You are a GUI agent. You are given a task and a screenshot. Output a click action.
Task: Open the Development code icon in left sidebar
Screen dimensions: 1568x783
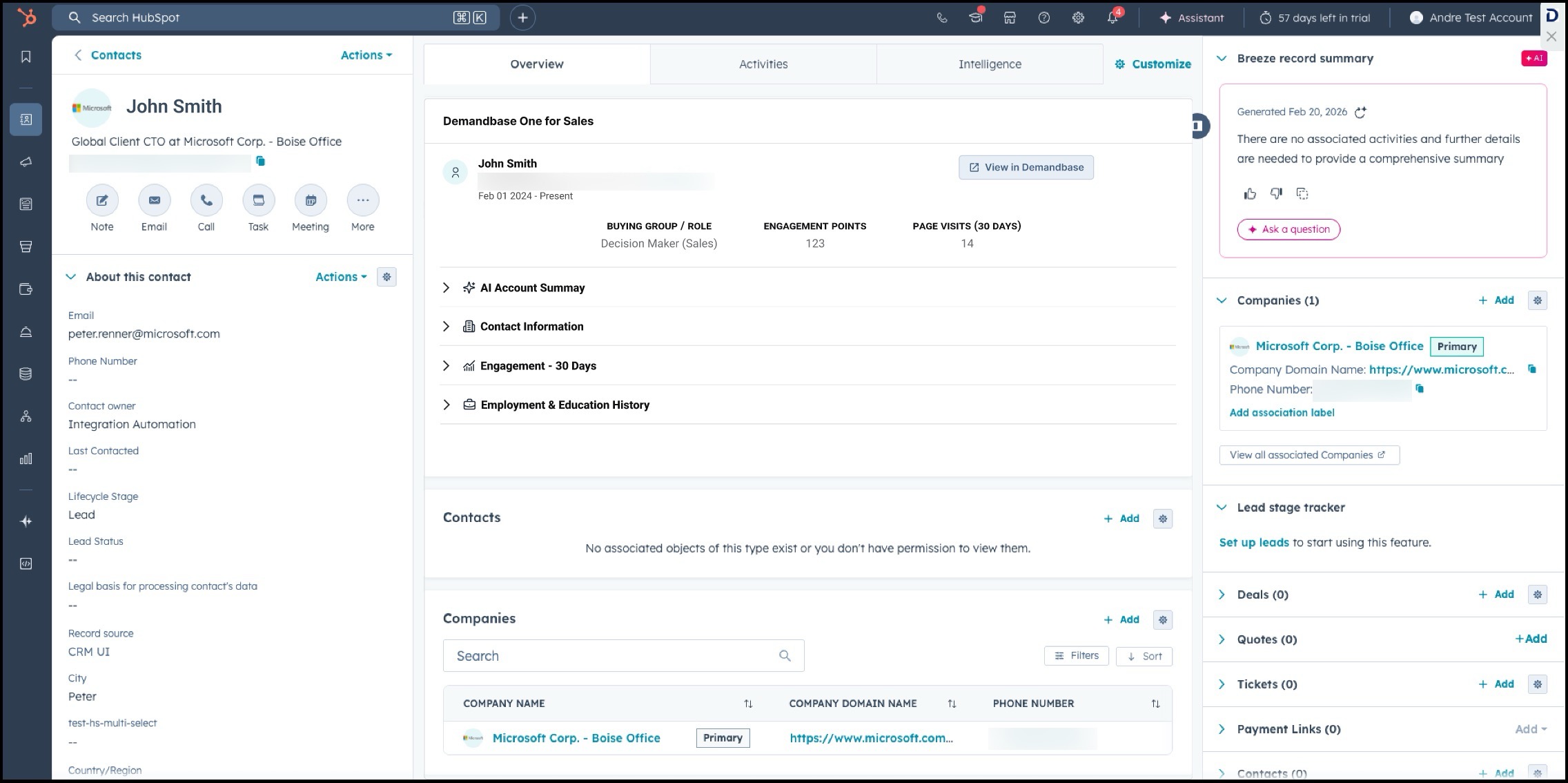[x=26, y=563]
